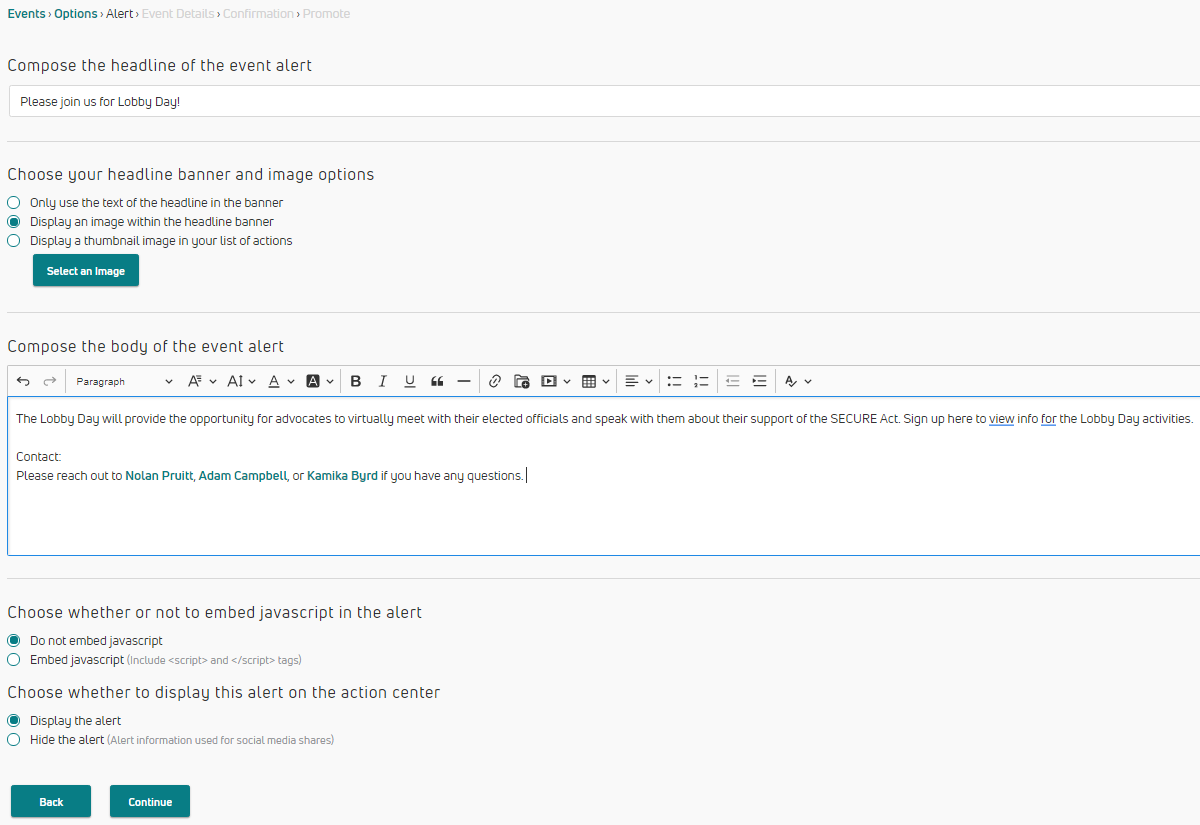
Task: Click the redo arrow in the editor toolbar
Action: tap(50, 381)
